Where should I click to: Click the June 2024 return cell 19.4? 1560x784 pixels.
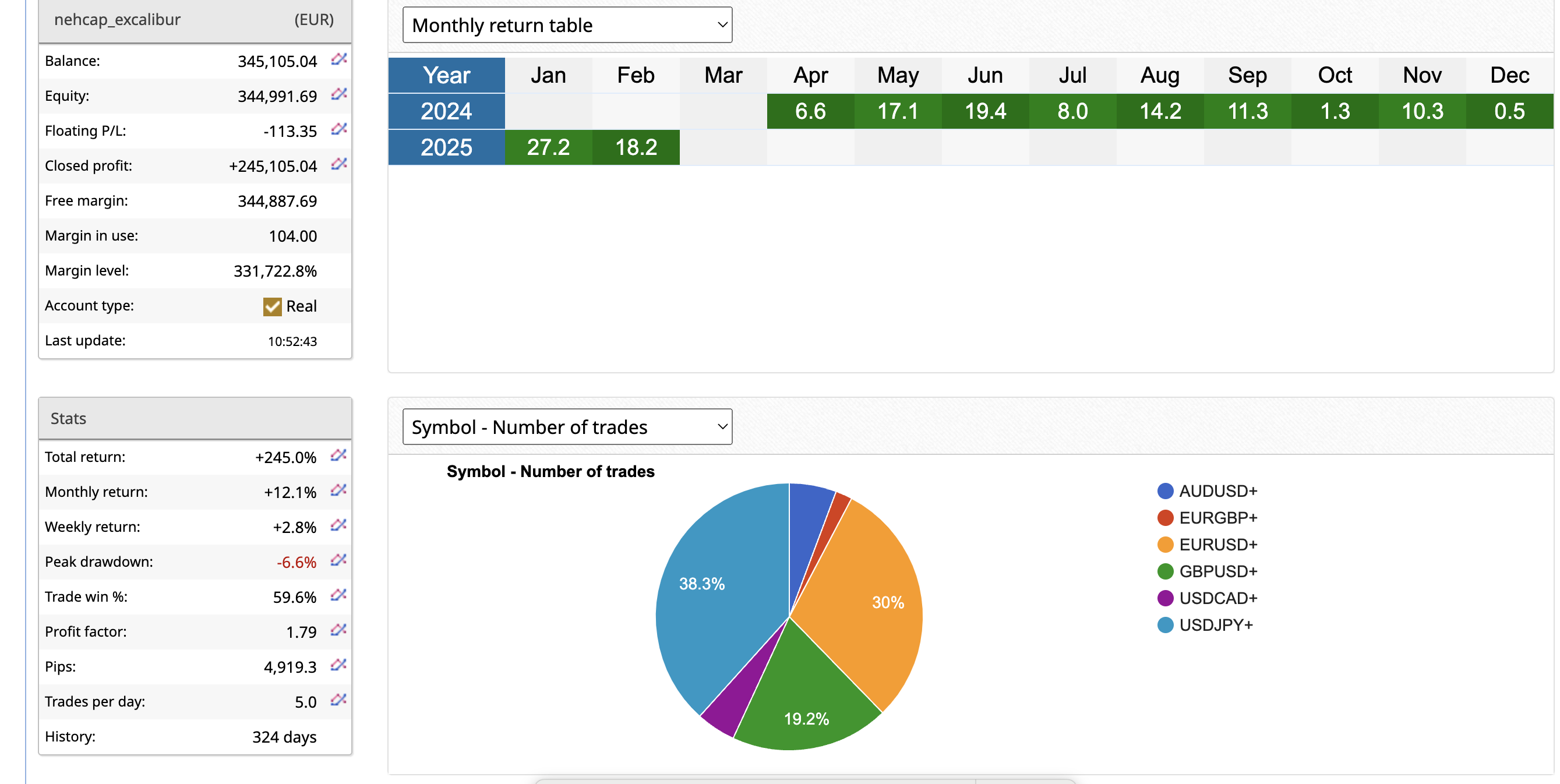click(x=984, y=111)
